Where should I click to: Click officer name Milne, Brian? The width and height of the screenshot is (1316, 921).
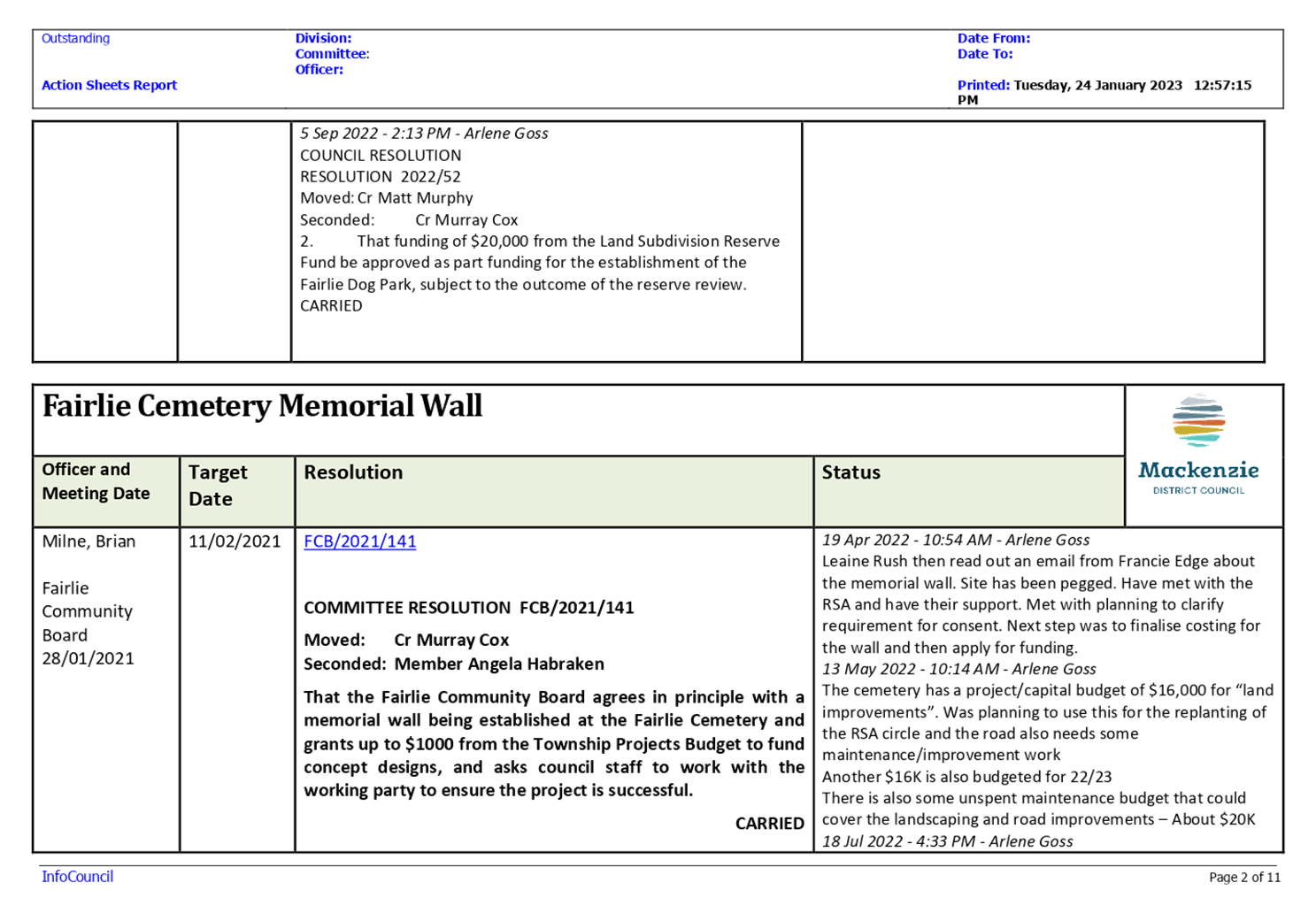[x=87, y=541]
